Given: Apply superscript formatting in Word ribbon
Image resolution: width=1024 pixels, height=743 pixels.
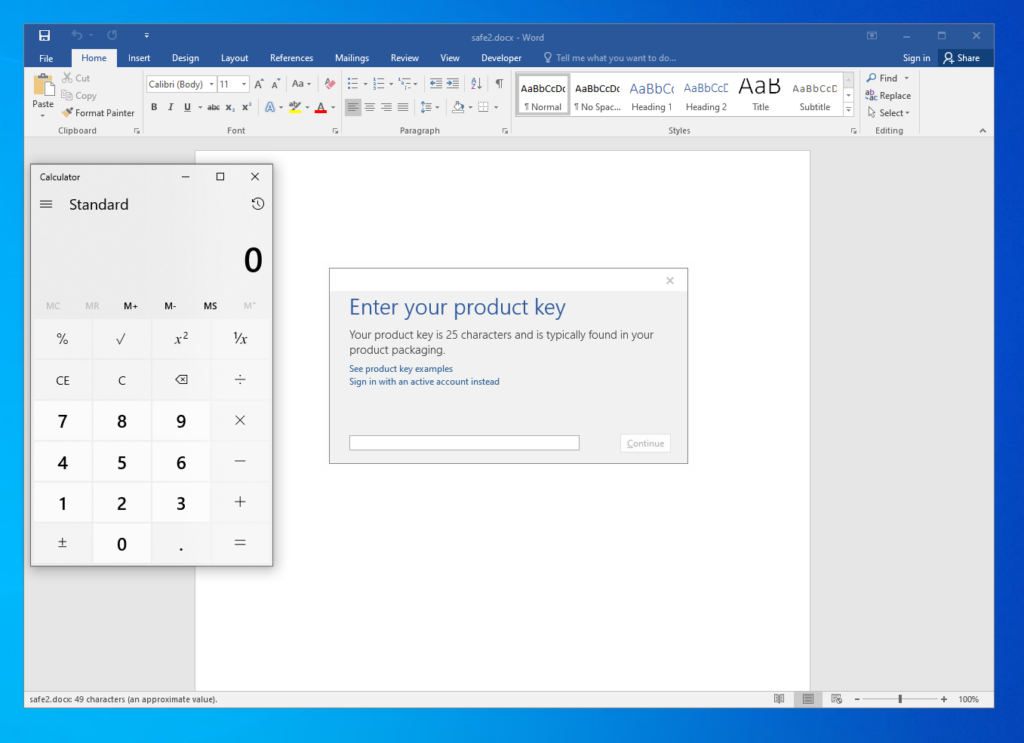Looking at the screenshot, I should pos(246,107).
